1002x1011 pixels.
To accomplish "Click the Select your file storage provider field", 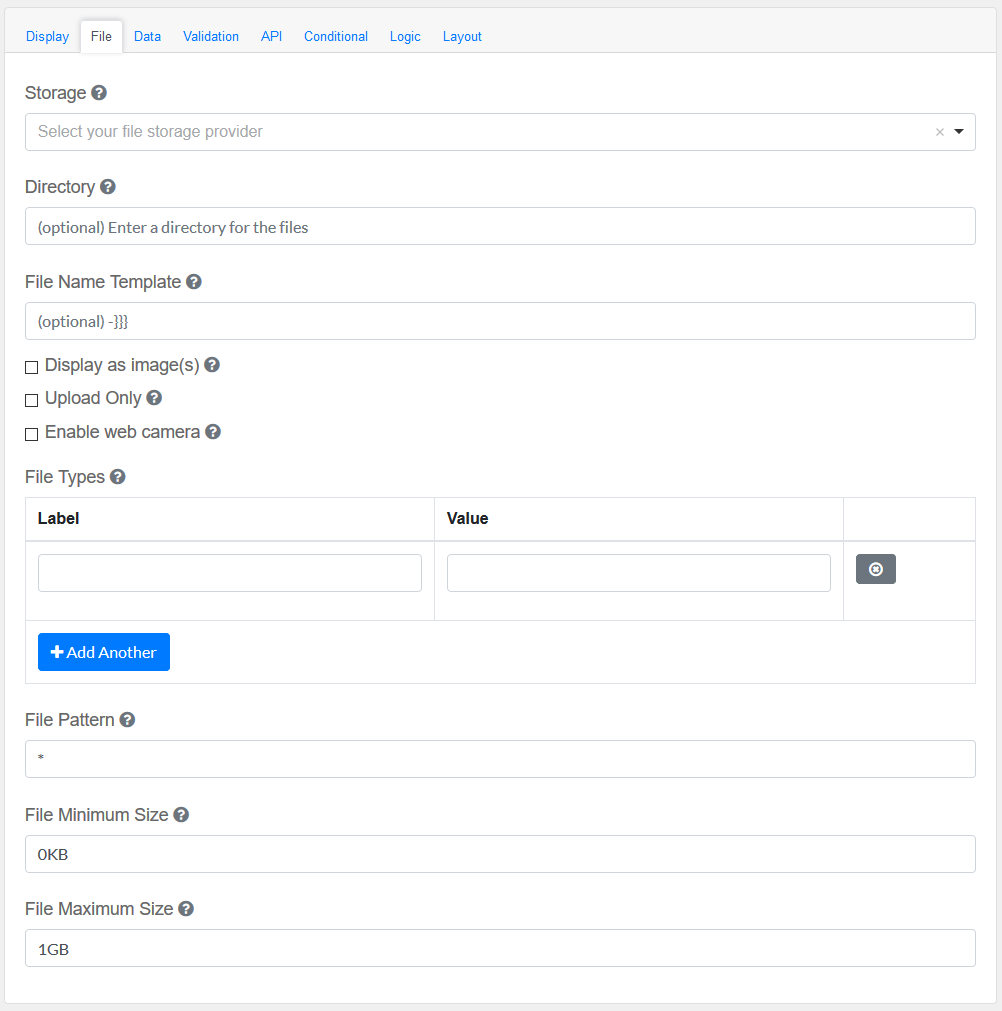I will (480, 132).
